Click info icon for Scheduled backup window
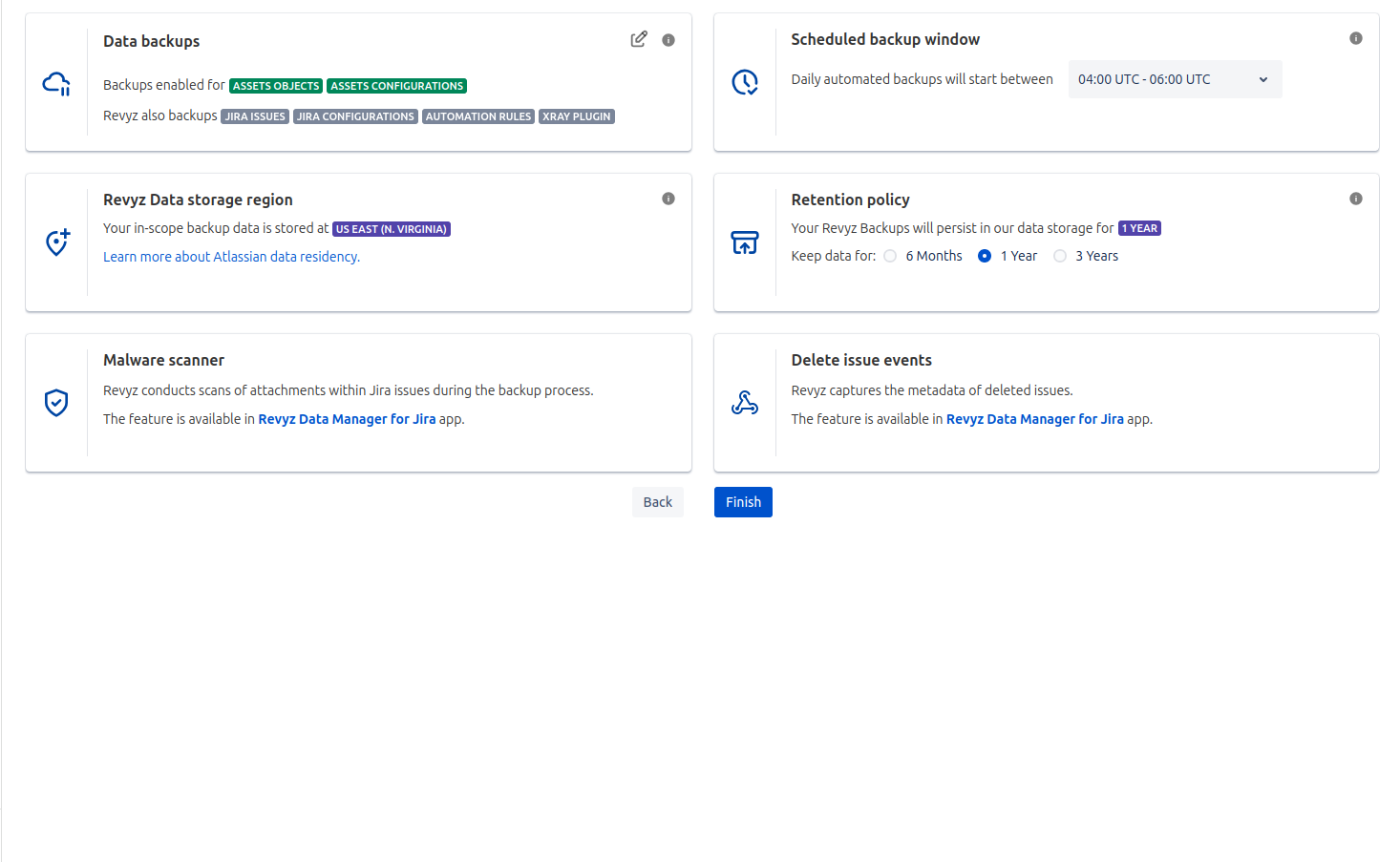This screenshot has height=862, width=1400. click(x=1355, y=38)
